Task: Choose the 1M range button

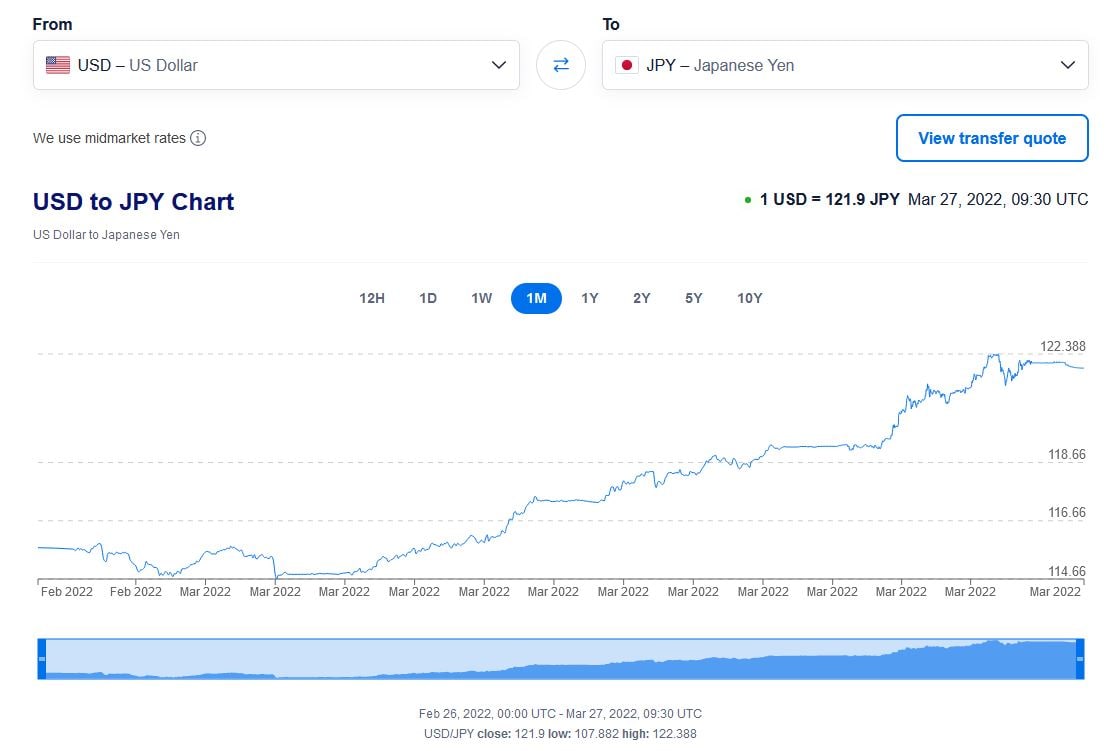Action: click(536, 298)
